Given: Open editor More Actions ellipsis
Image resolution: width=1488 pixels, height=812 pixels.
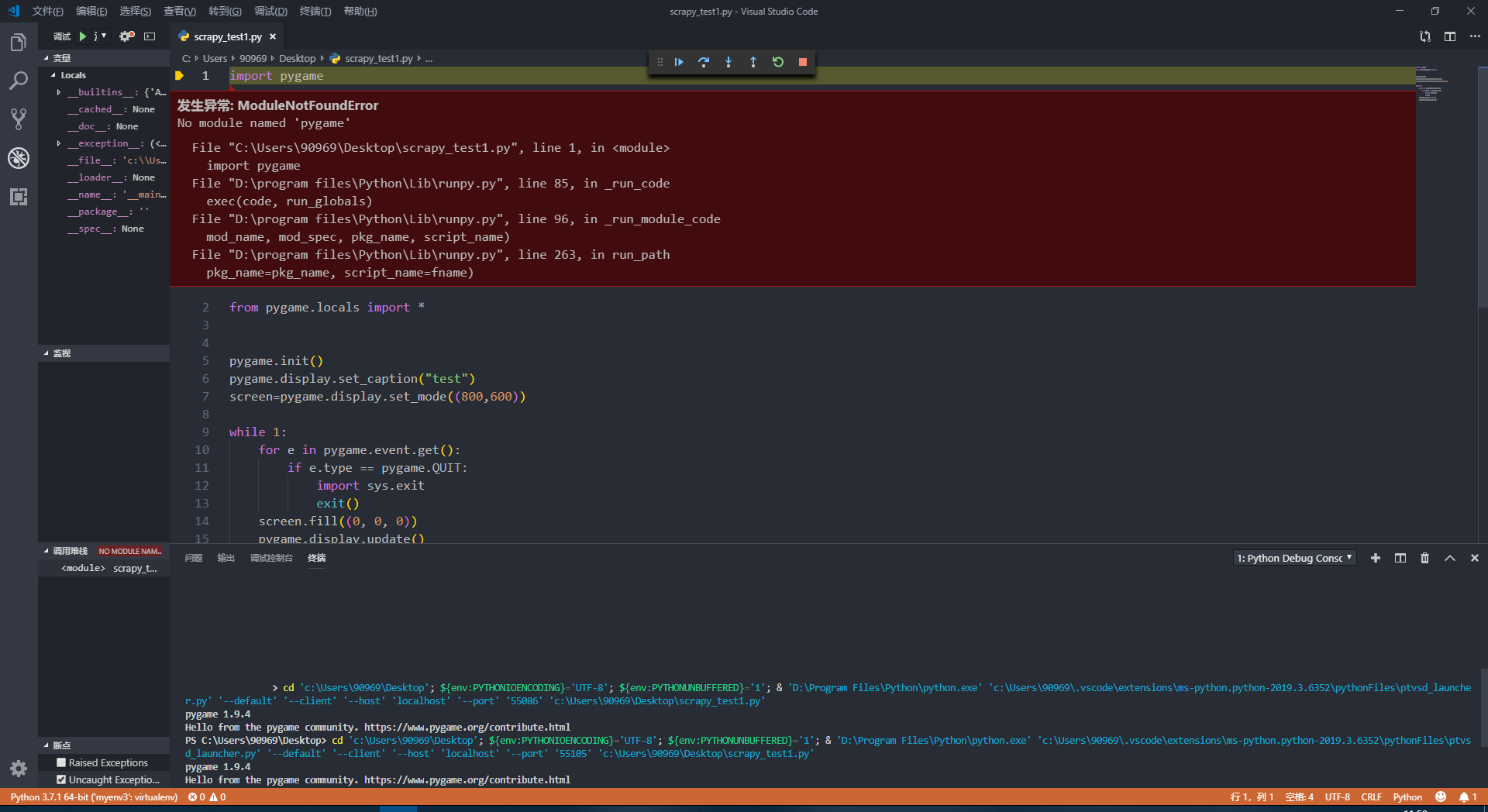Looking at the screenshot, I should tap(1475, 36).
